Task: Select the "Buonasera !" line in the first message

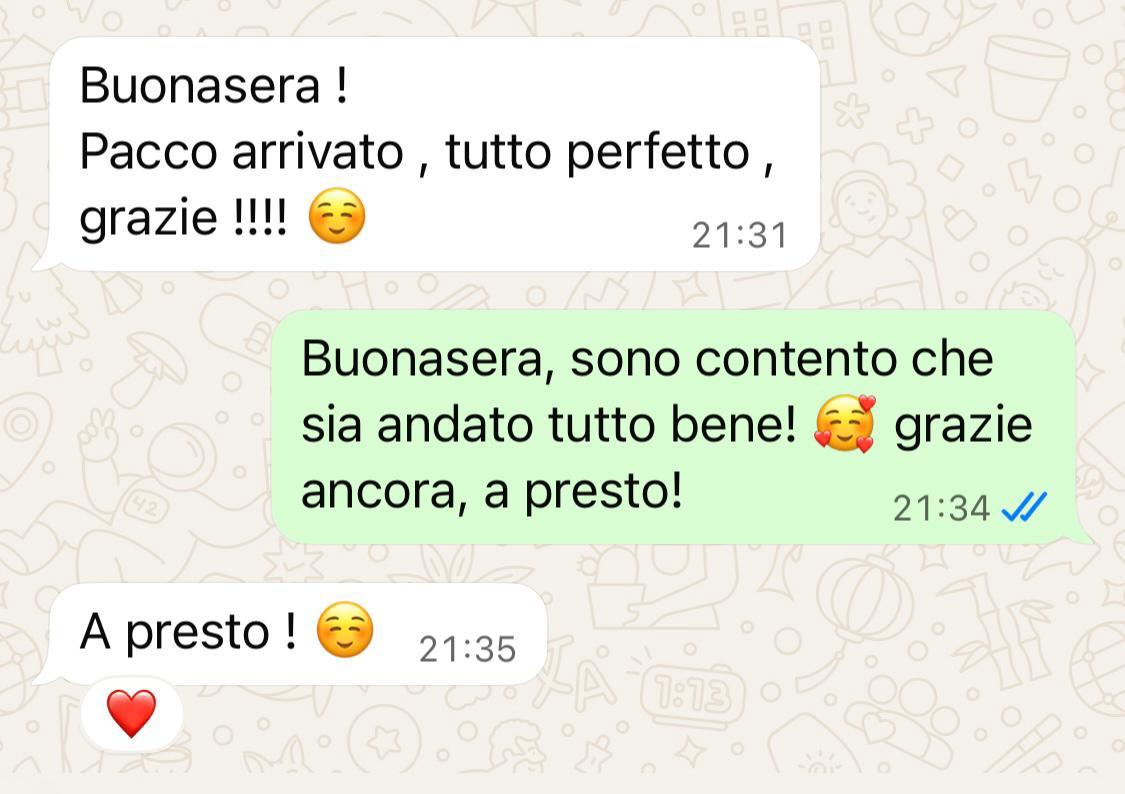Action: (214, 85)
